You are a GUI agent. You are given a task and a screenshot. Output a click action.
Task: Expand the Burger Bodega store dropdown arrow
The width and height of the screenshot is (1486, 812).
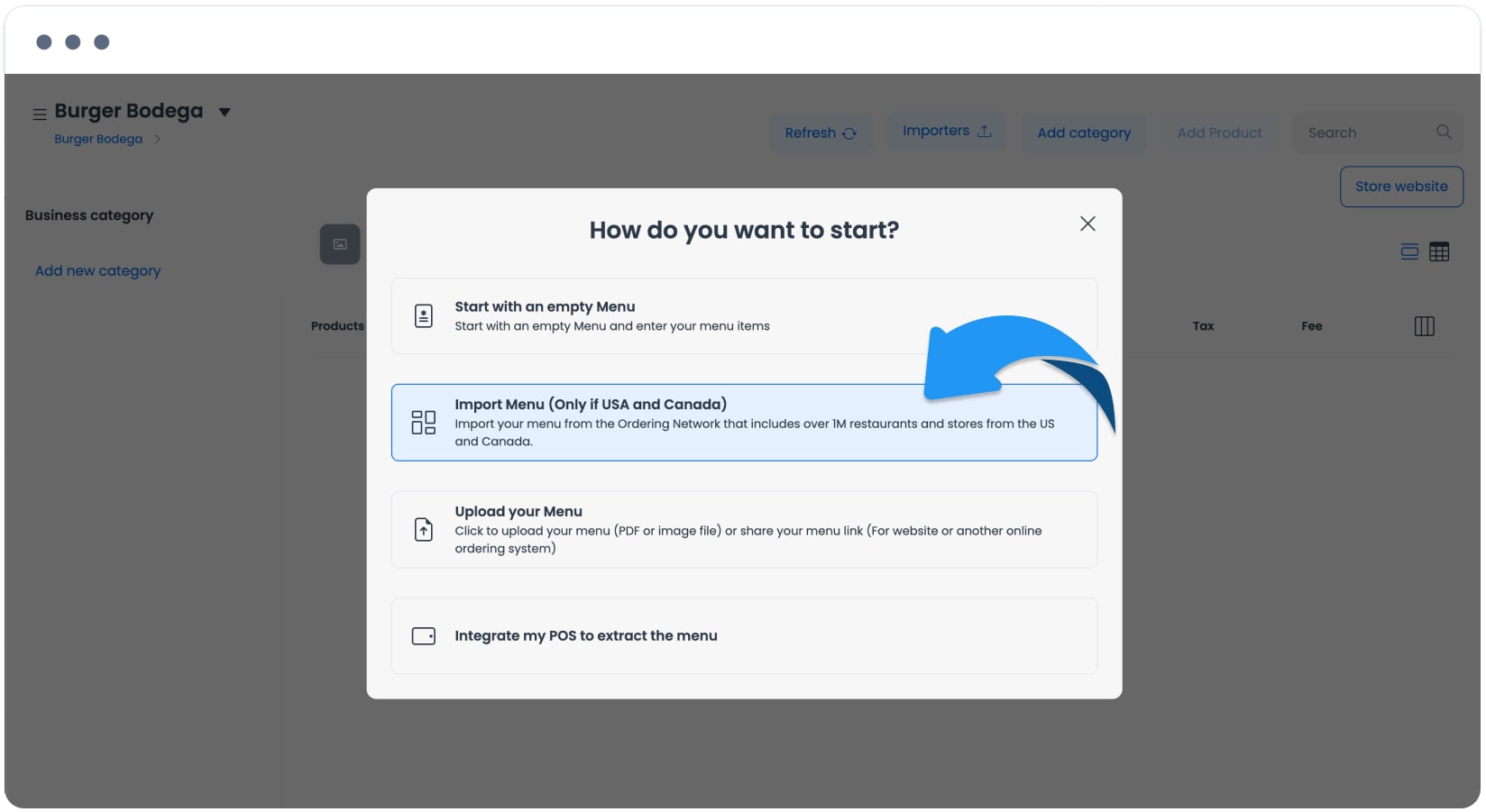(x=225, y=113)
